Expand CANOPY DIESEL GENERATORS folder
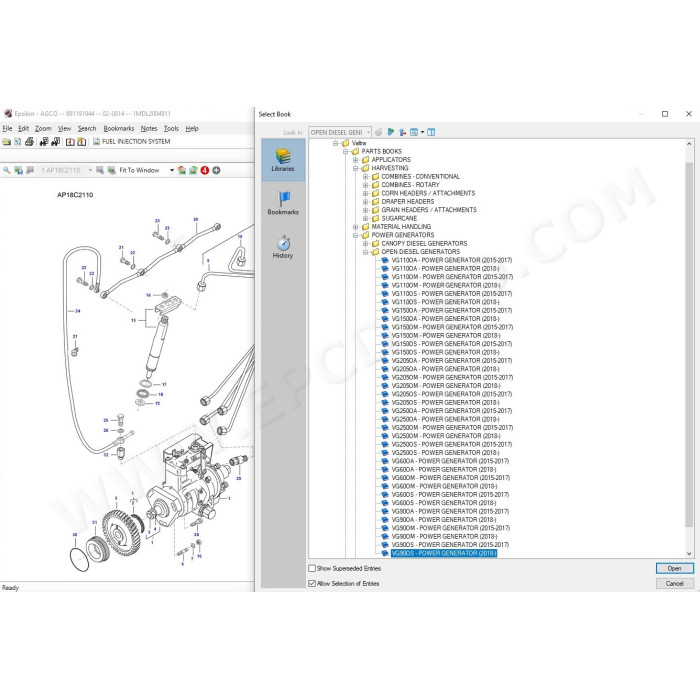This screenshot has height=700, width=700. [366, 244]
